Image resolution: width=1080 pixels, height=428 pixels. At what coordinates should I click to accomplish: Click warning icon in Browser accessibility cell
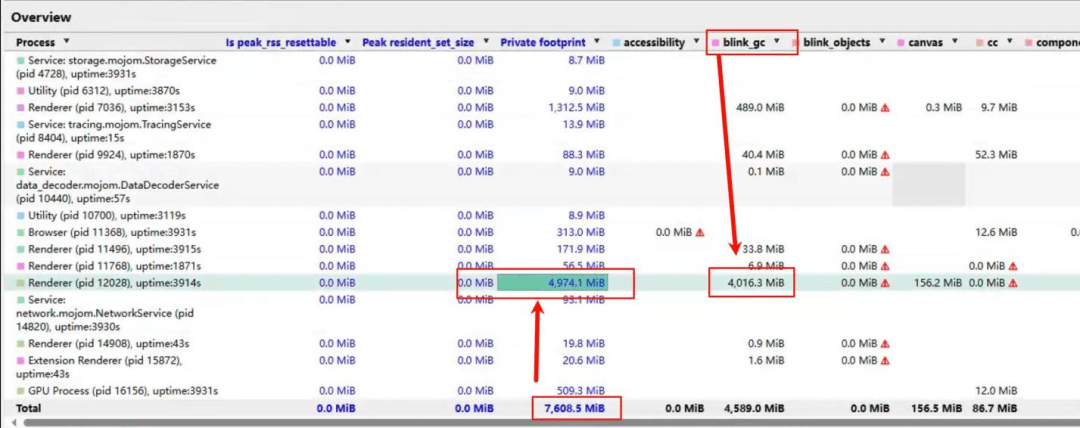[700, 232]
